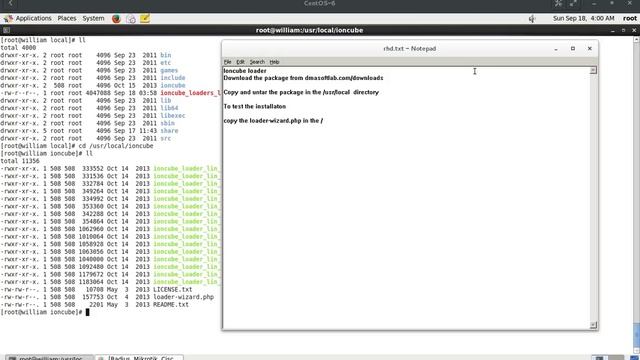Open Notepad Search menu

(x=257, y=62)
